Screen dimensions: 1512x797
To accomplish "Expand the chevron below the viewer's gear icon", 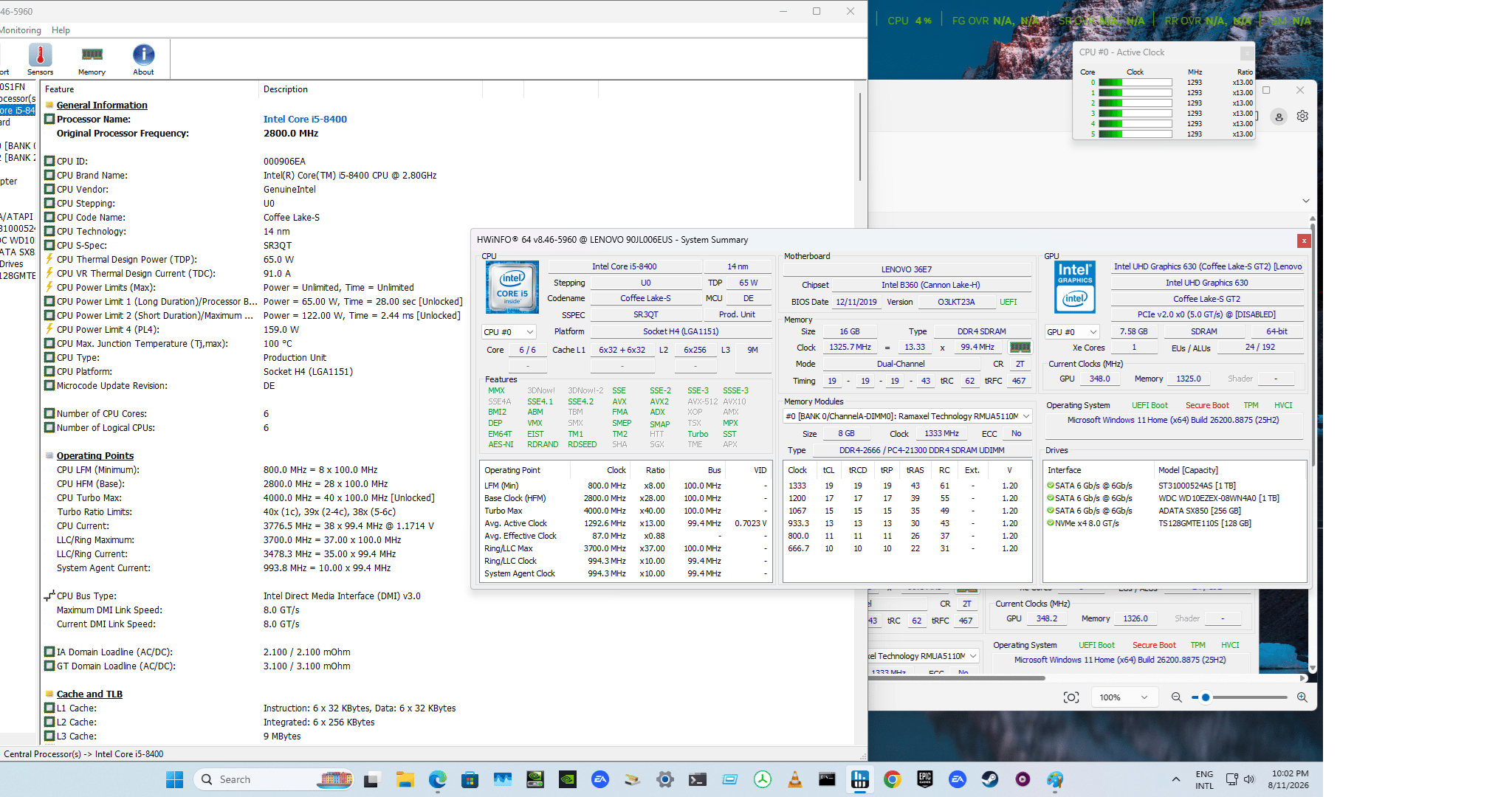I will [1305, 201].
